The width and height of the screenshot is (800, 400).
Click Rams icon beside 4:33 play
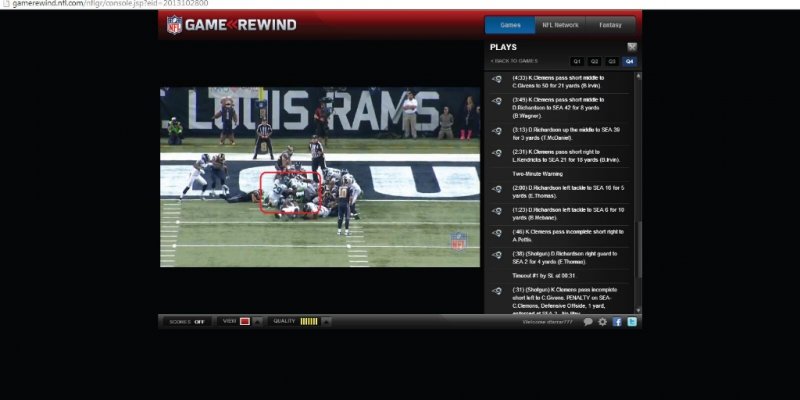[496, 79]
